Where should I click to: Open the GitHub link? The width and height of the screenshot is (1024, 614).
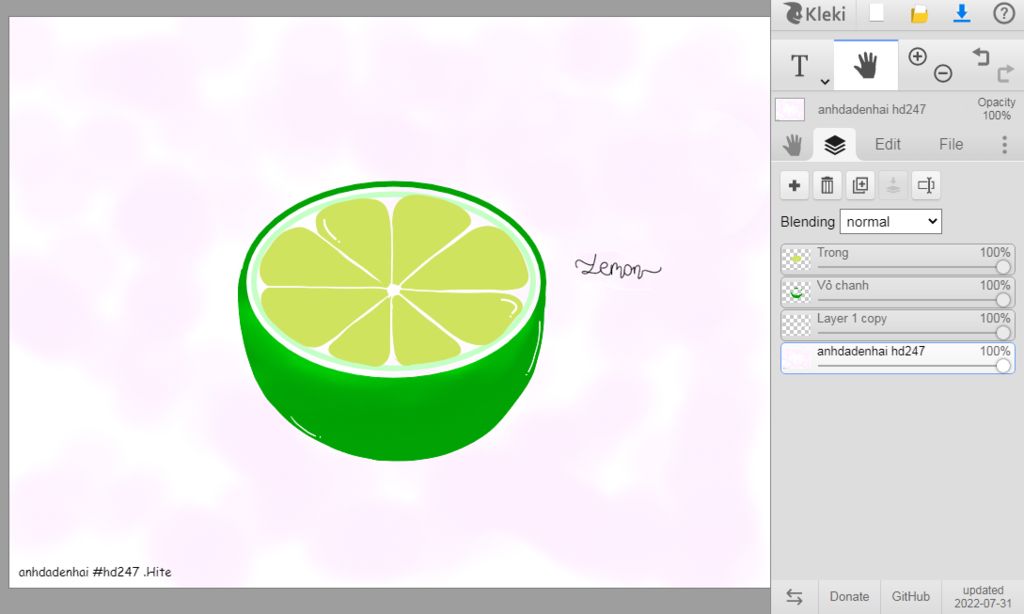[910, 596]
